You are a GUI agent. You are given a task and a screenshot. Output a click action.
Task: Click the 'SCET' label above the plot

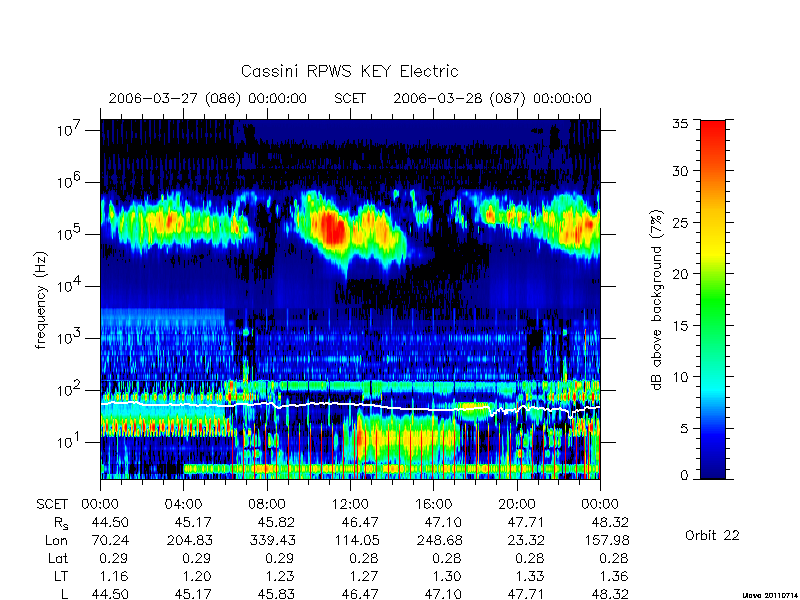(x=350, y=98)
